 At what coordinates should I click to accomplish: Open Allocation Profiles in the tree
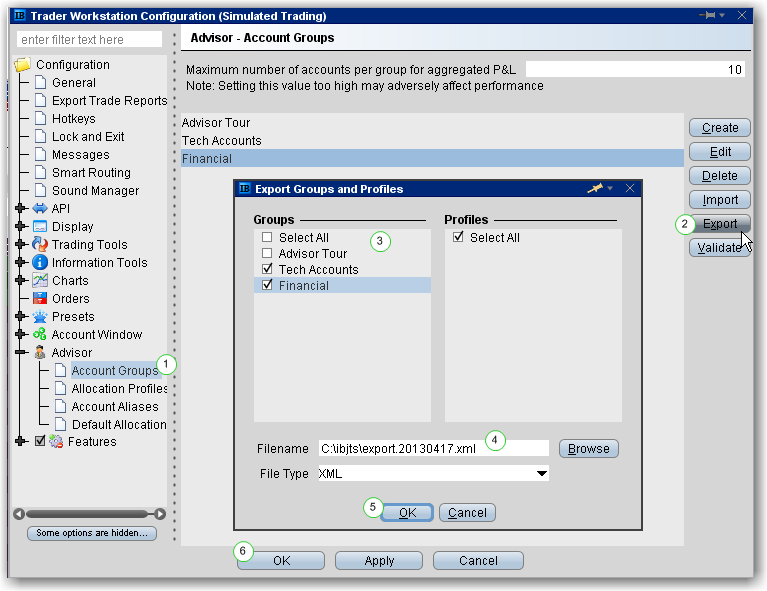point(119,389)
